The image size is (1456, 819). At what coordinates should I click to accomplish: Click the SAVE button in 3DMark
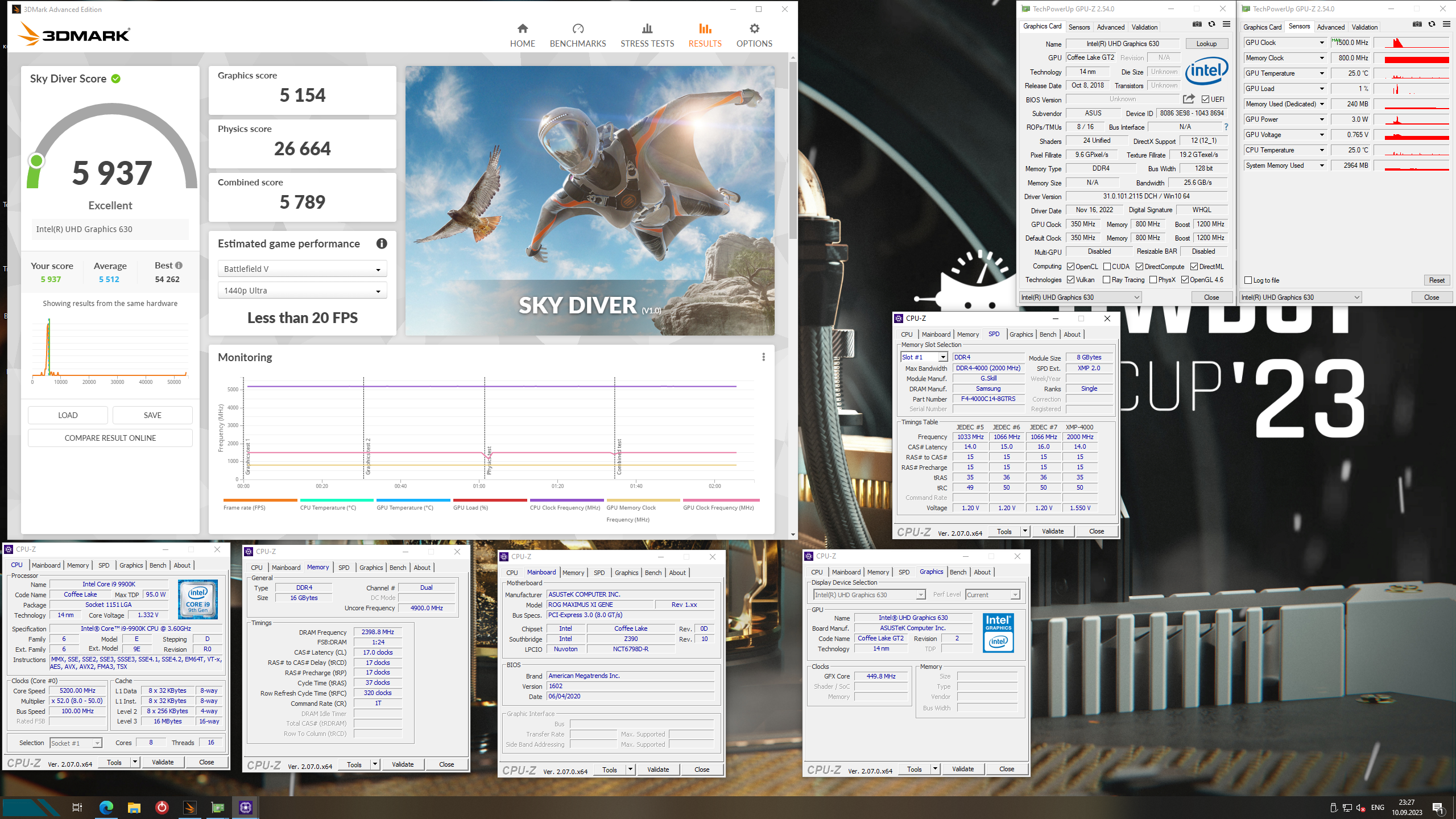tap(152, 415)
